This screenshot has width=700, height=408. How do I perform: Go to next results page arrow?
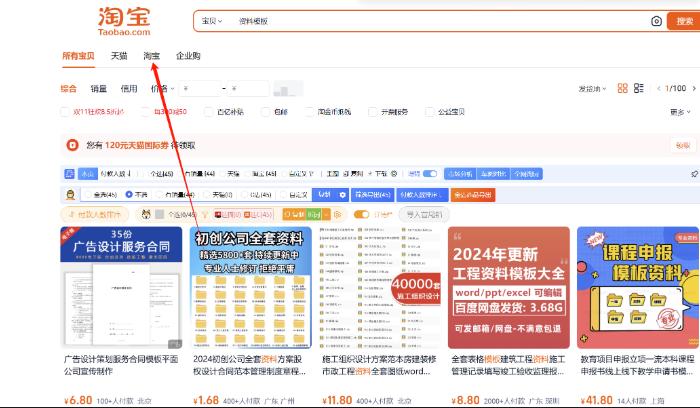pos(693,88)
